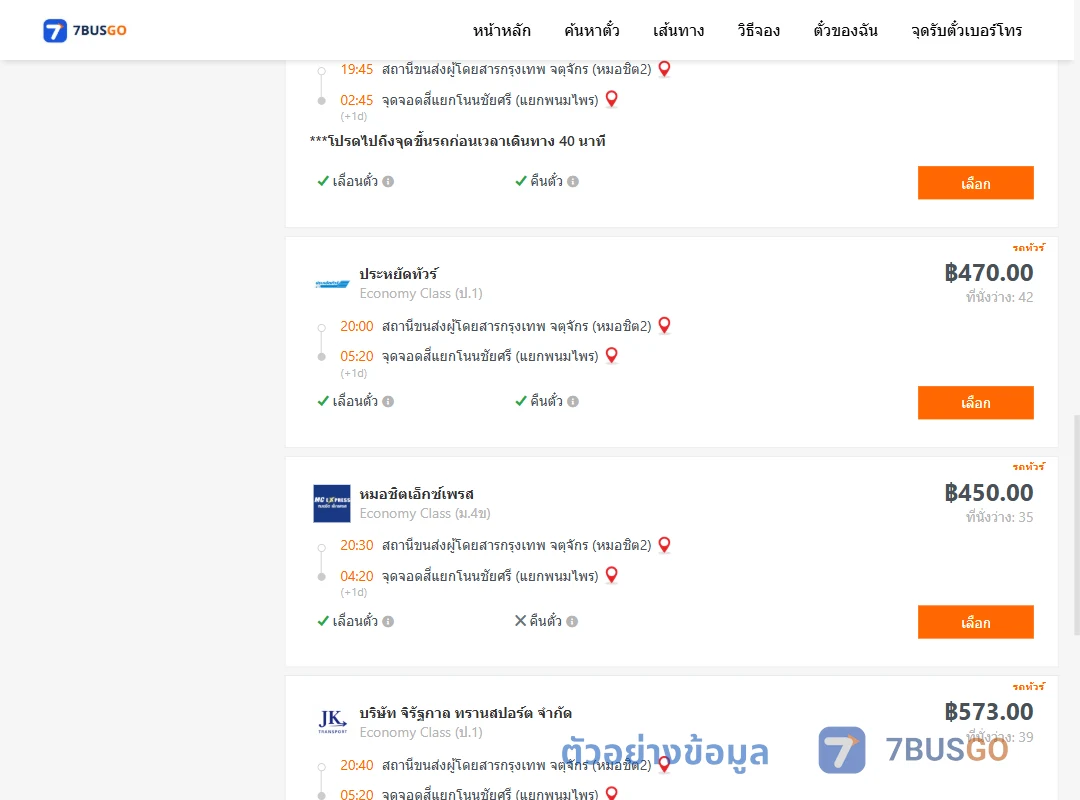Click เลือก button for ประหยัดทัวร์ trip

click(x=975, y=402)
